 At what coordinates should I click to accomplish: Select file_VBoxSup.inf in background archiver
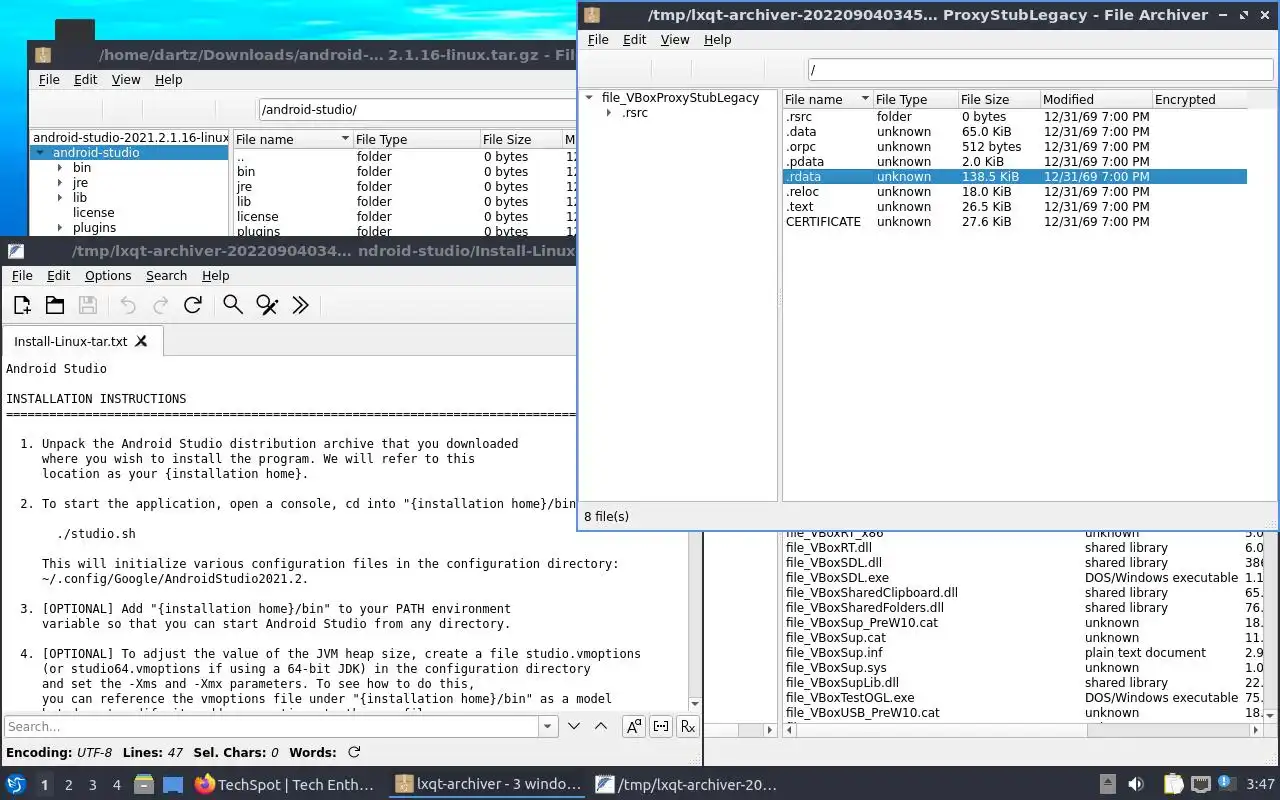[x=1024, y=653]
